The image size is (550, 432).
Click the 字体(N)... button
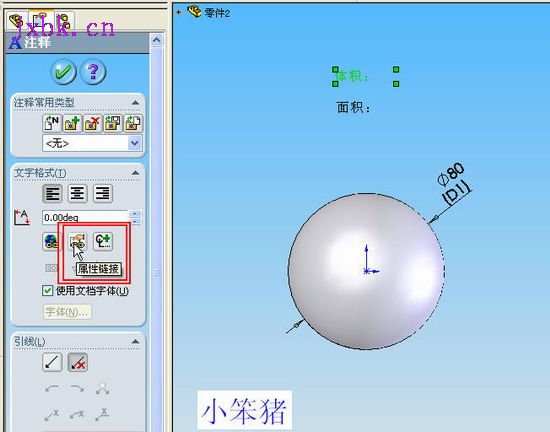click(x=67, y=312)
